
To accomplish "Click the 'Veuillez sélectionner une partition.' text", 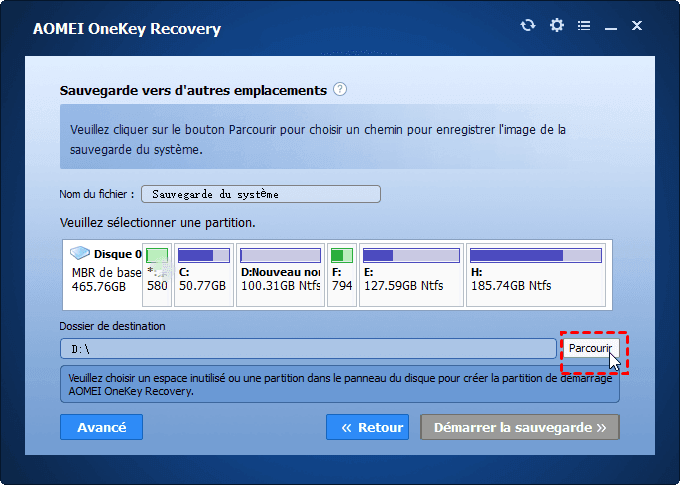I will coord(157,223).
